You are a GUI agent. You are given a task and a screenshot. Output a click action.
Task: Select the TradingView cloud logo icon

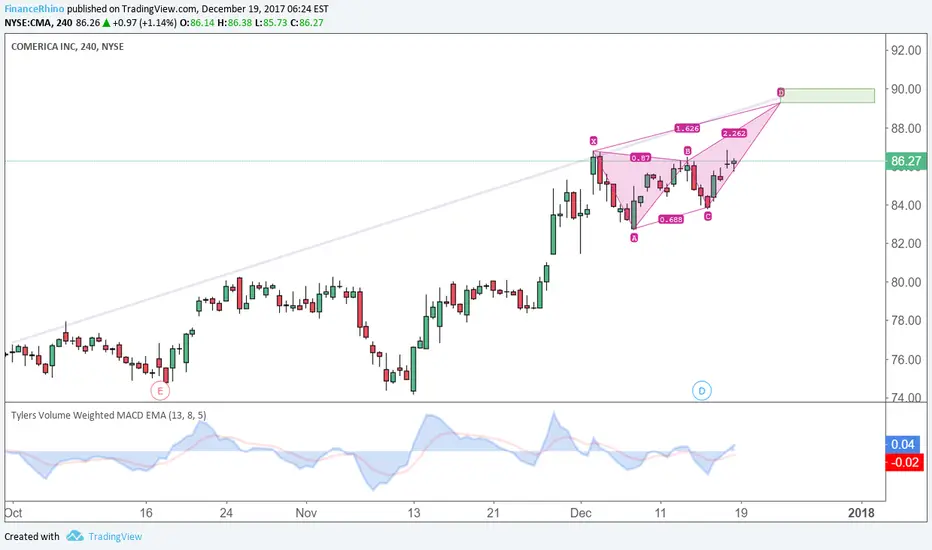75,536
